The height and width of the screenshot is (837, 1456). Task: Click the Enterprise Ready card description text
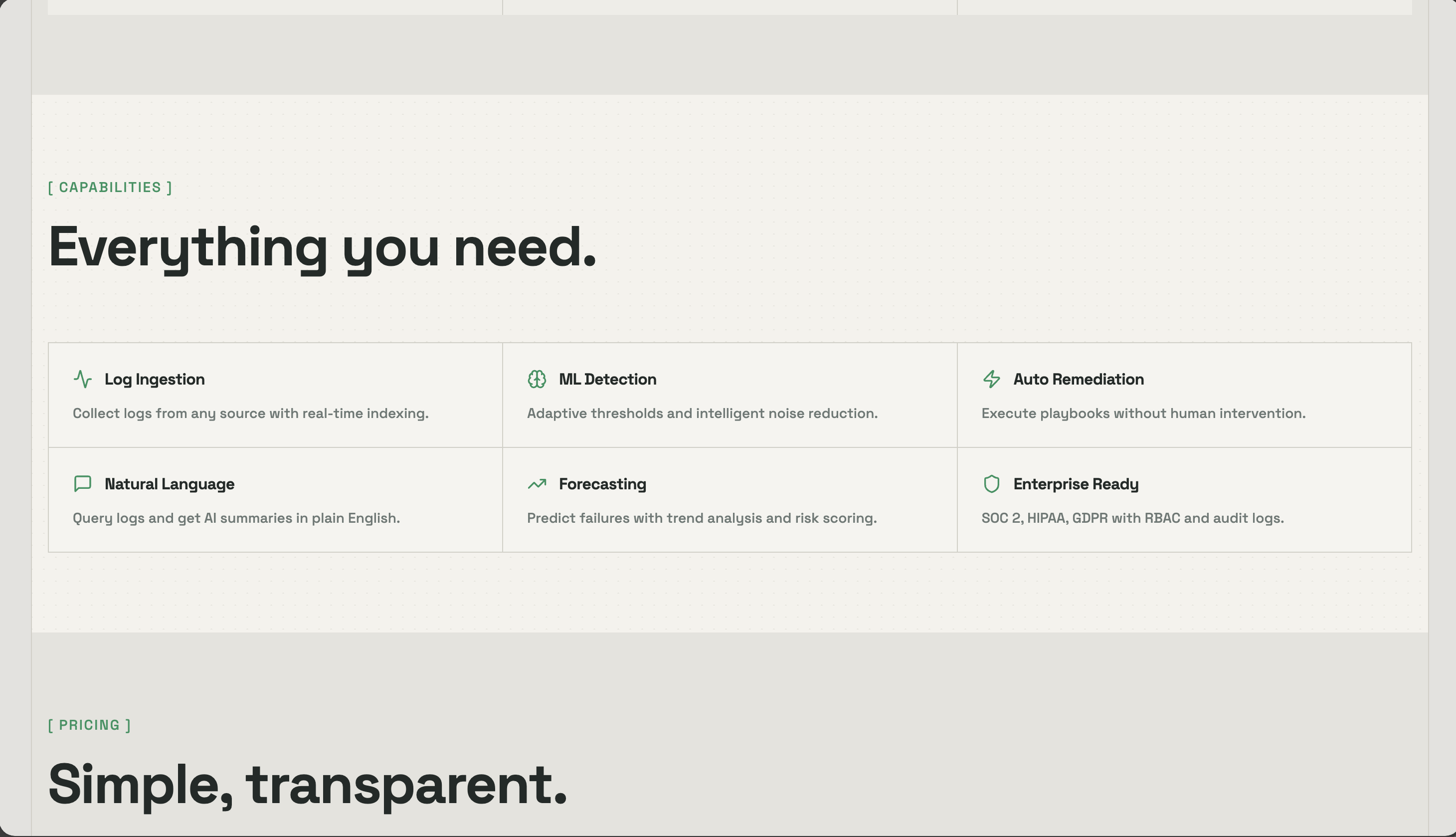click(1132, 518)
